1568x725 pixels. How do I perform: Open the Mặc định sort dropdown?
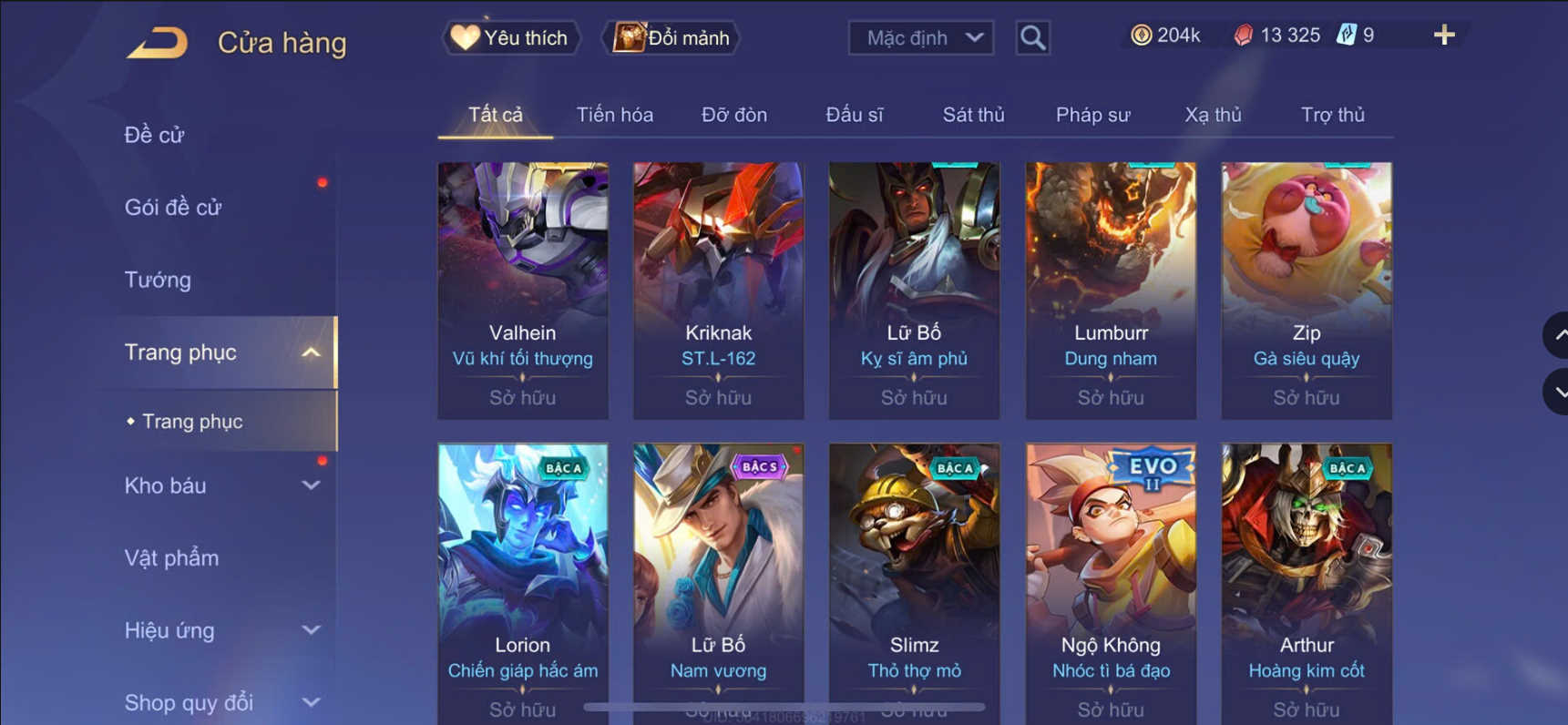921,37
